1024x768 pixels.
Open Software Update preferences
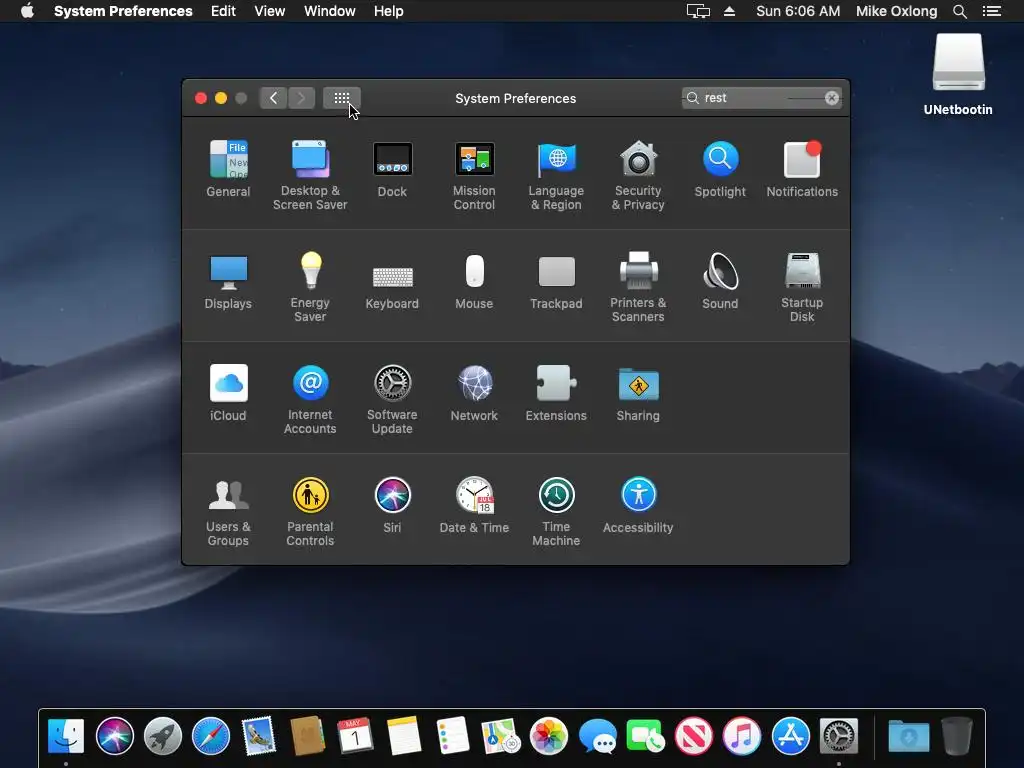pos(392,399)
